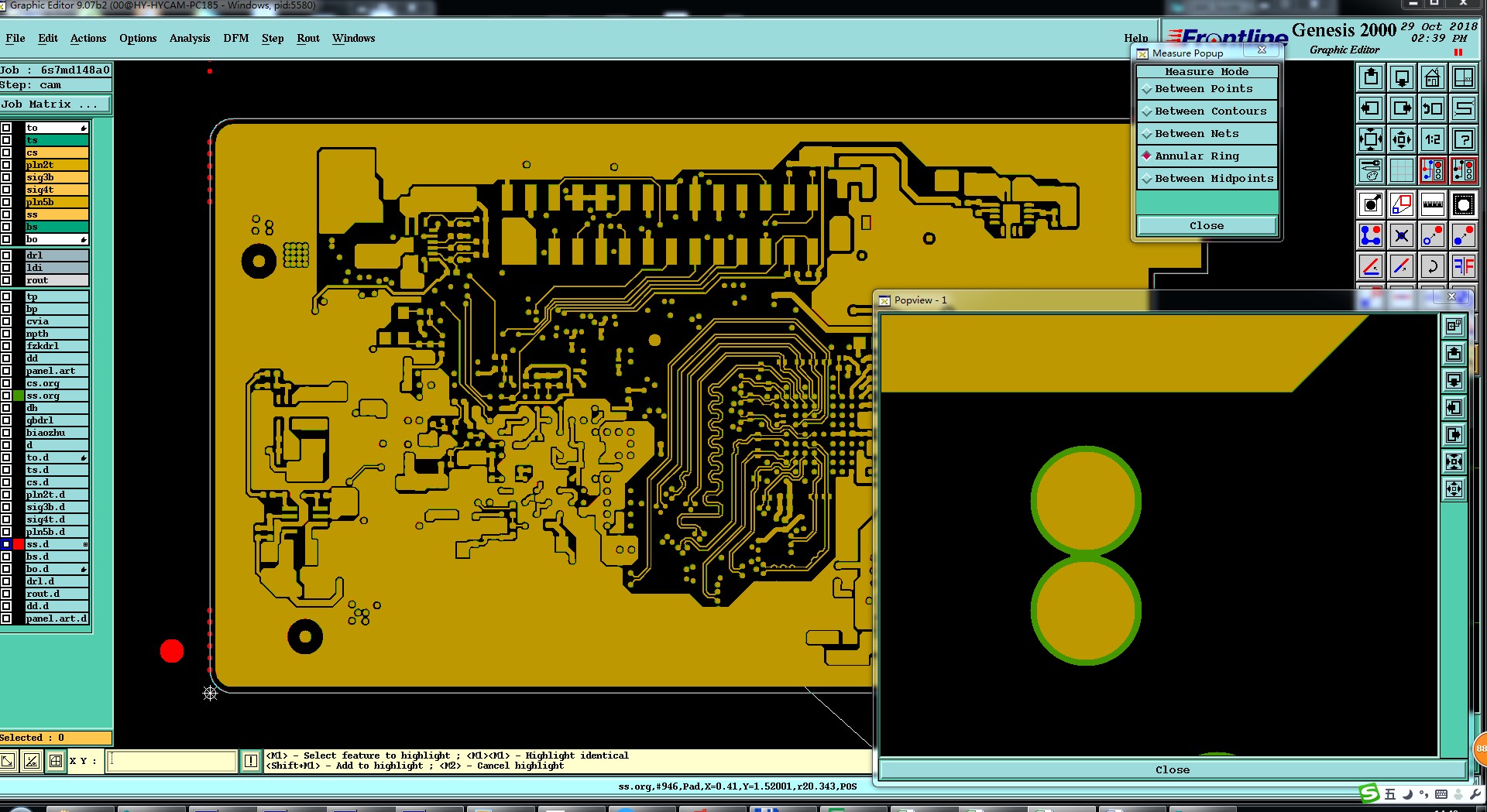1487x812 pixels.
Task: Click the red display color of ss.d
Action: click(x=19, y=544)
